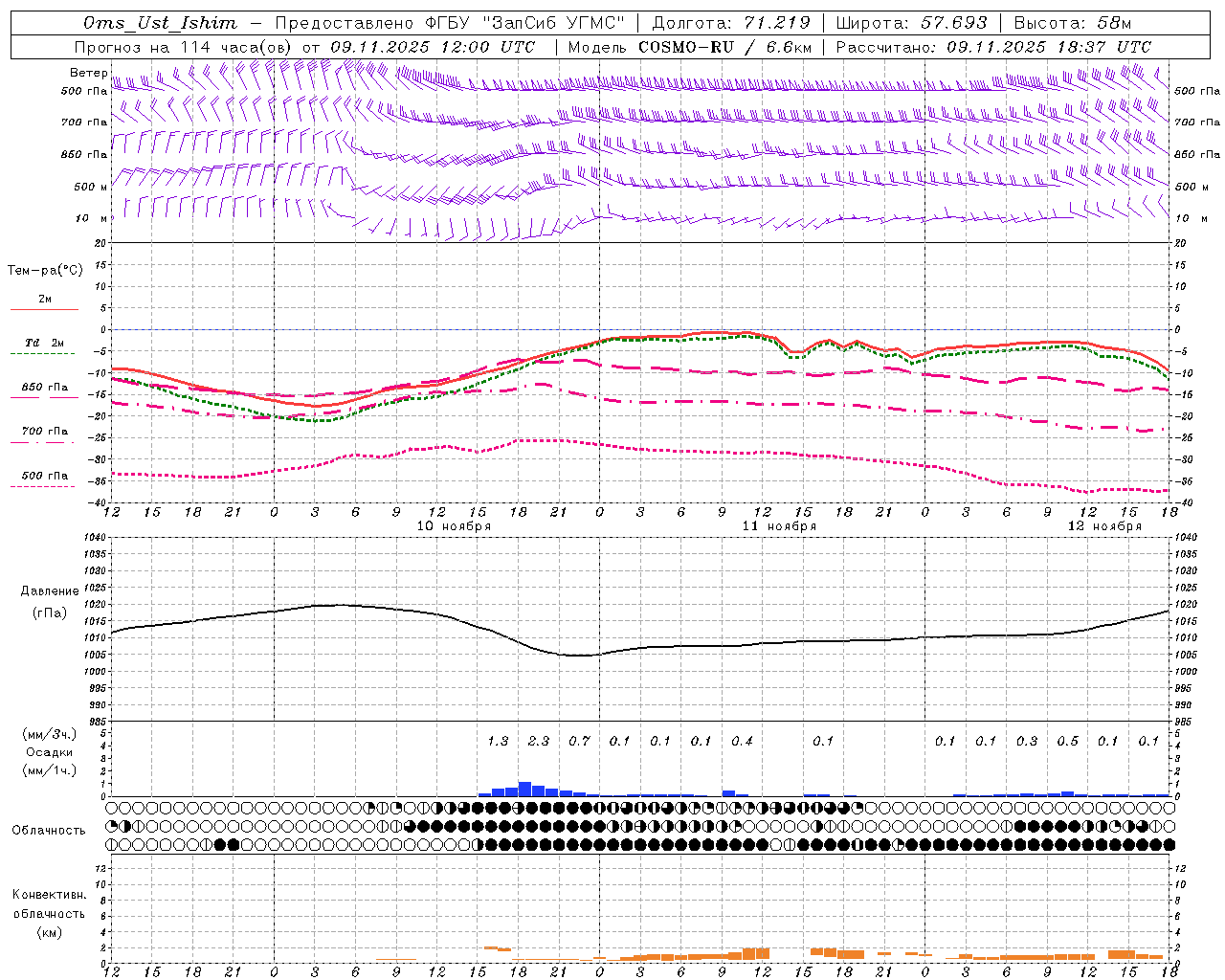Select the forecast start time 09.11.2025 12:00 UTC
The image size is (1225, 980).
[x=432, y=46]
